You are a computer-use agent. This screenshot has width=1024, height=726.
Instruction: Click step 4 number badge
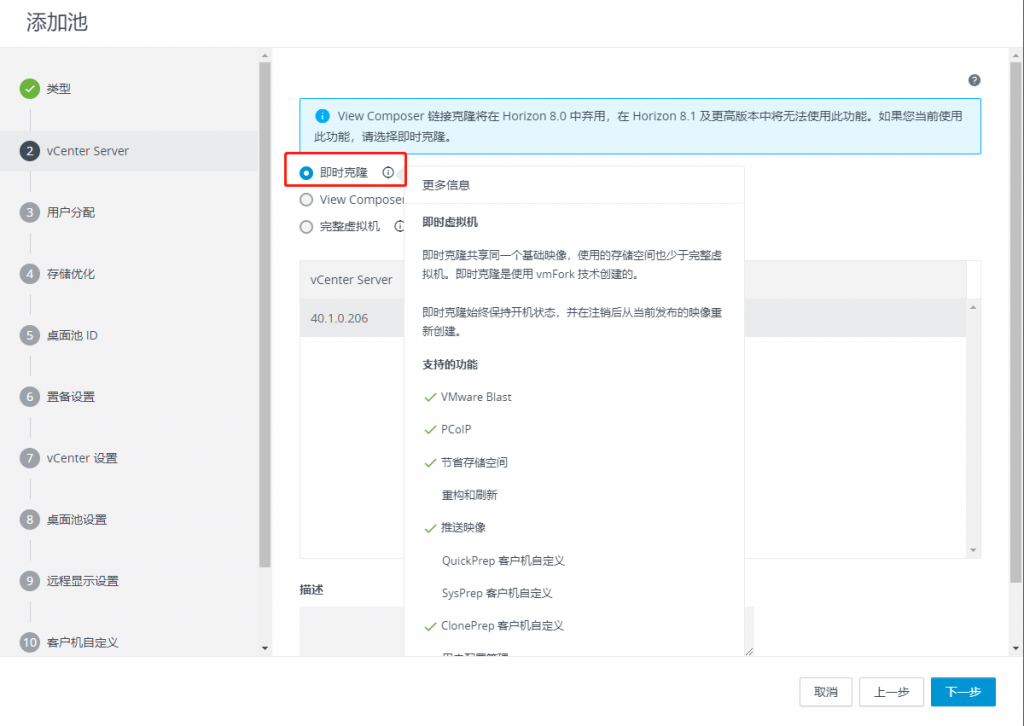pos(29,274)
